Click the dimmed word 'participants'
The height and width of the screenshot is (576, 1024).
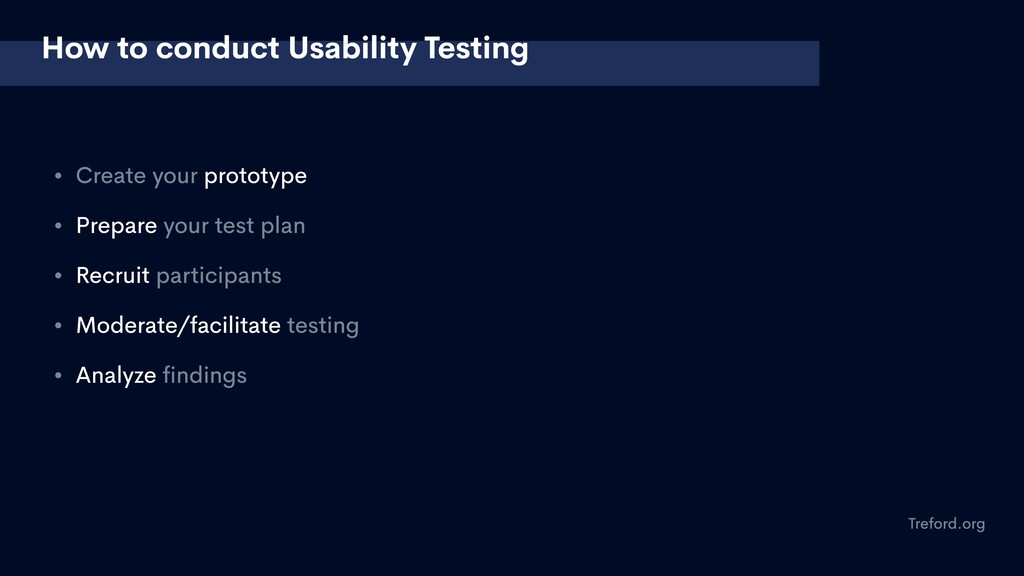(219, 277)
